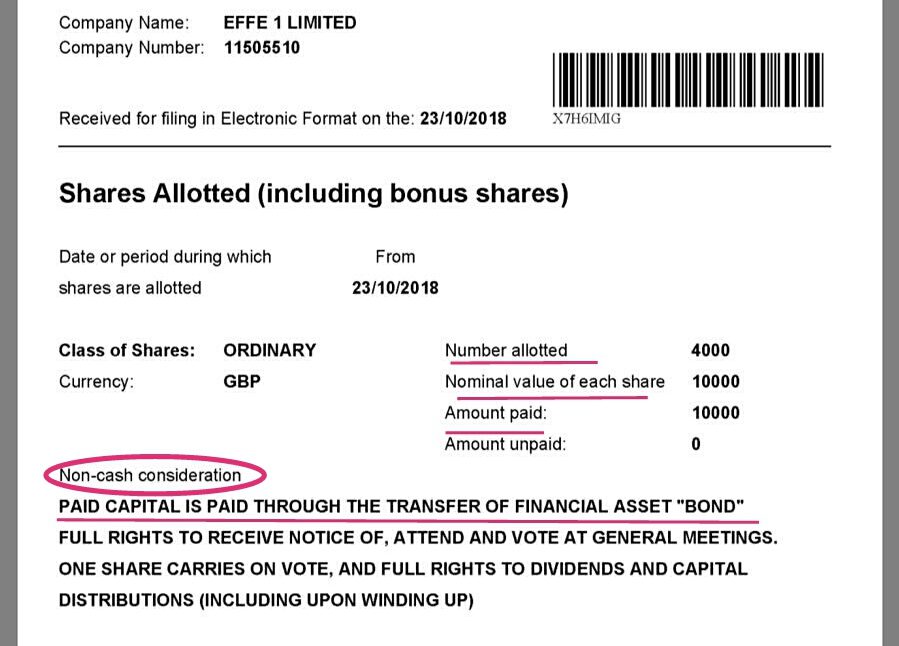Click the ONE SHARE CARRIES ON VOTE line

point(403,569)
